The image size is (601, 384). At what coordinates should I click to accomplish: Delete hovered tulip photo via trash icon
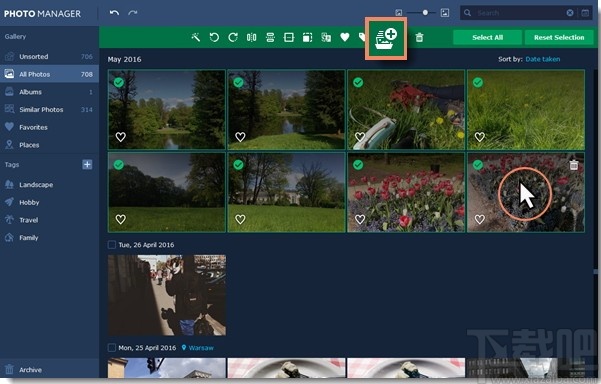pos(574,165)
